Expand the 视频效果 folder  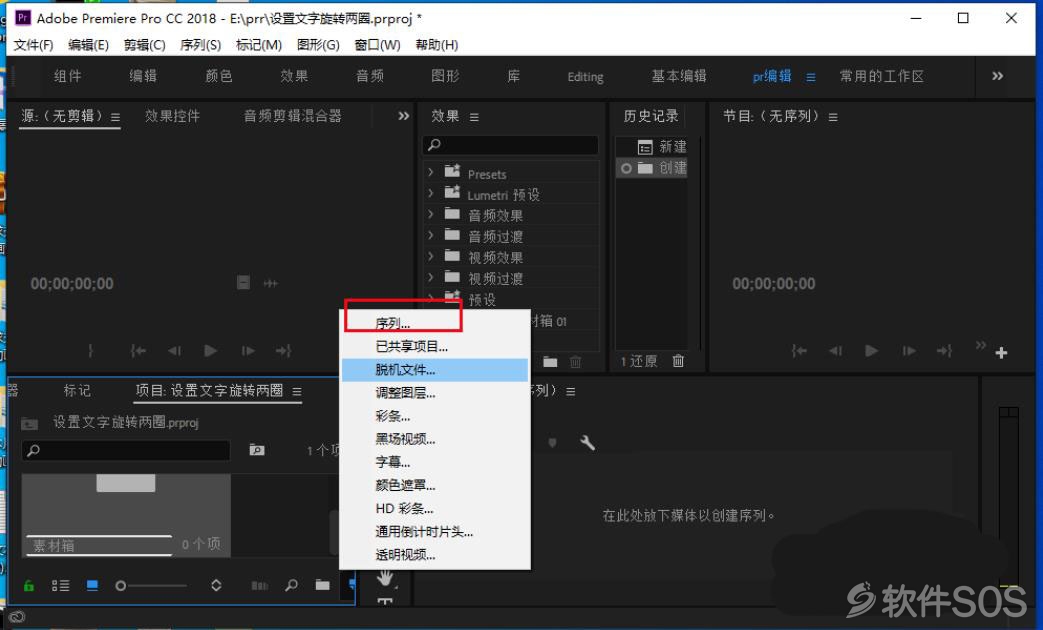coord(430,256)
